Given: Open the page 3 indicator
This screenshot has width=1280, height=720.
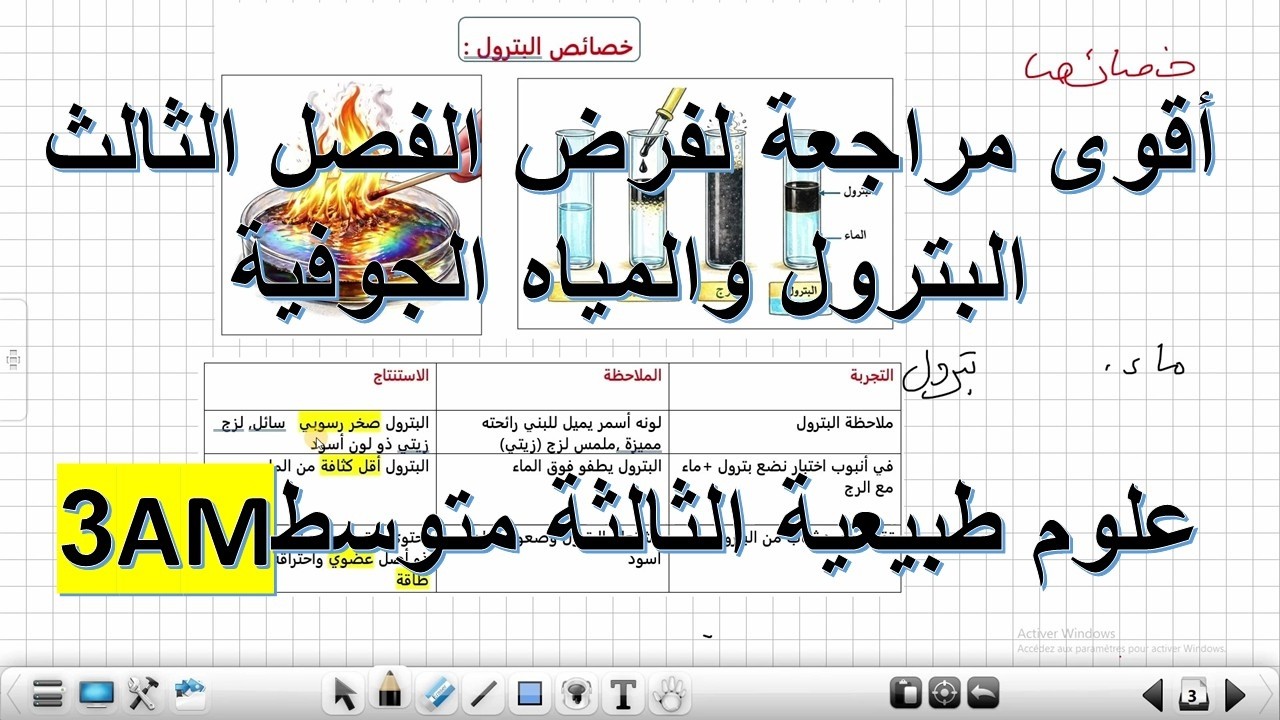Looking at the screenshot, I should coord(1193,693).
